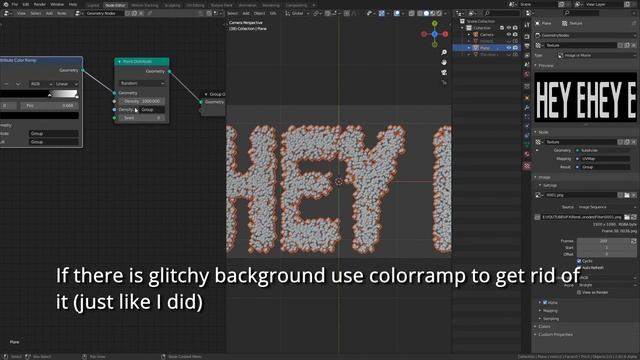
Task: Click the green Y axis gizmo
Action: point(435,24)
